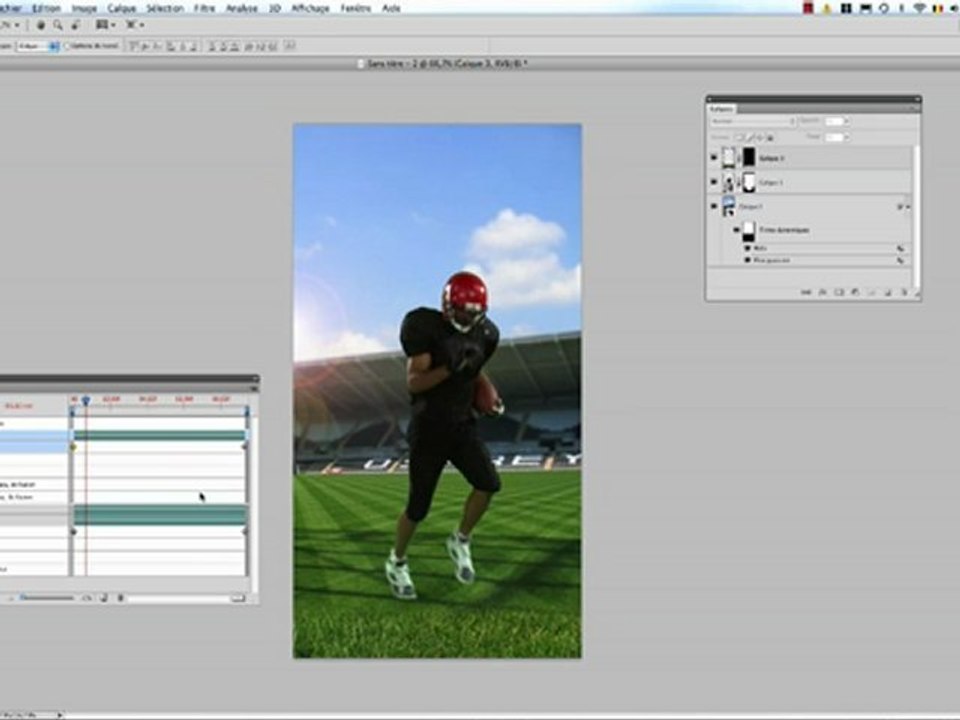Click the auto-align layers icon
The width and height of the screenshot is (960, 720).
(x=290, y=46)
